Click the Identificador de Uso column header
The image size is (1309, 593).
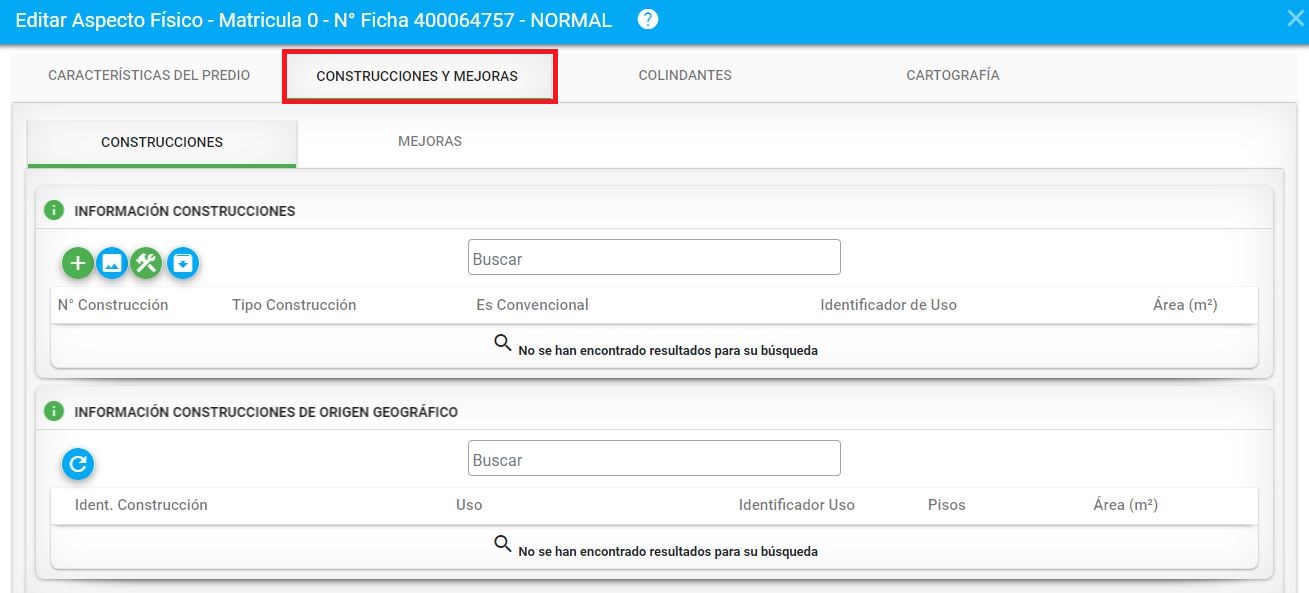pyautogui.click(x=888, y=305)
